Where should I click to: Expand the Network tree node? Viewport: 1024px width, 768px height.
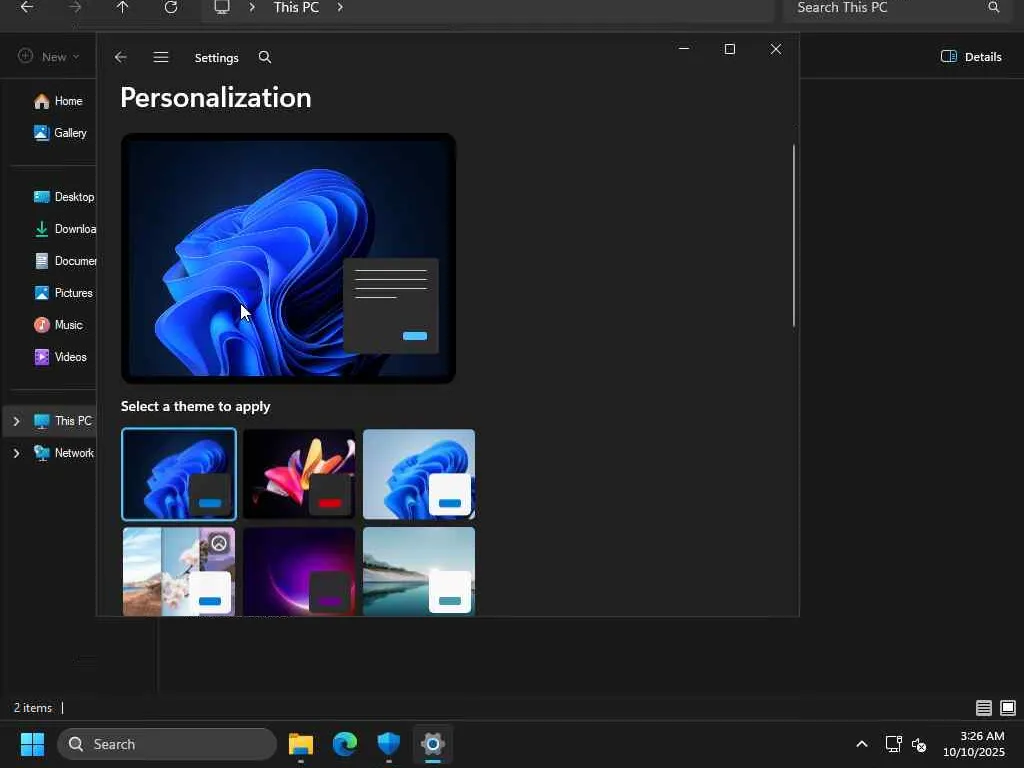(16, 453)
